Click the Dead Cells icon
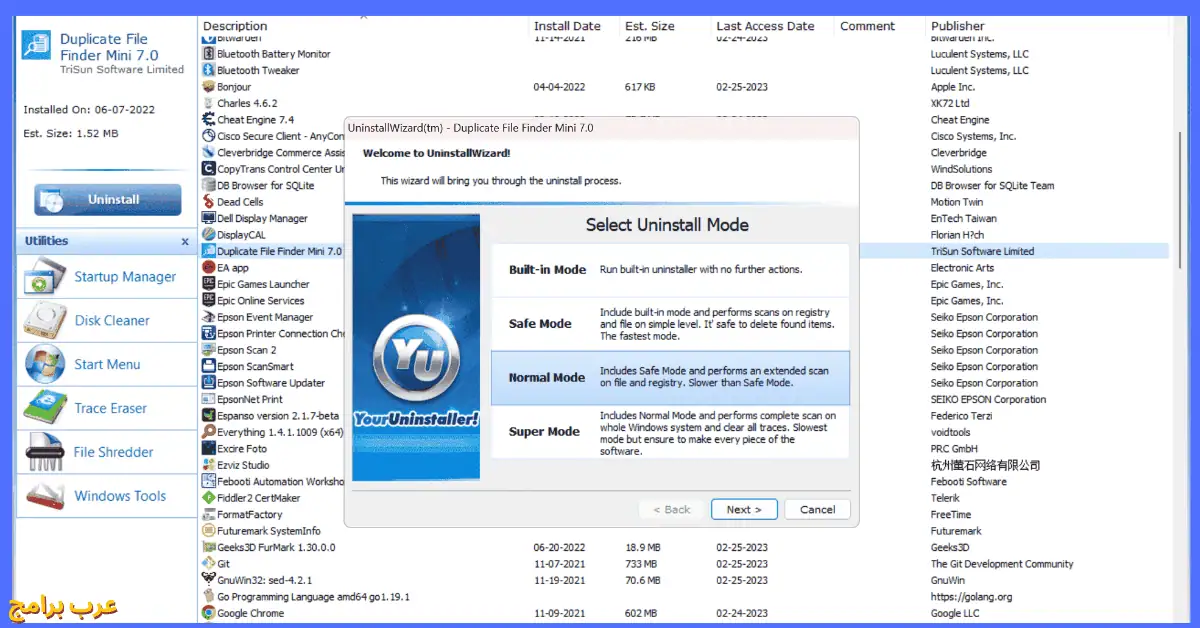This screenshot has width=1200, height=628. pos(209,202)
